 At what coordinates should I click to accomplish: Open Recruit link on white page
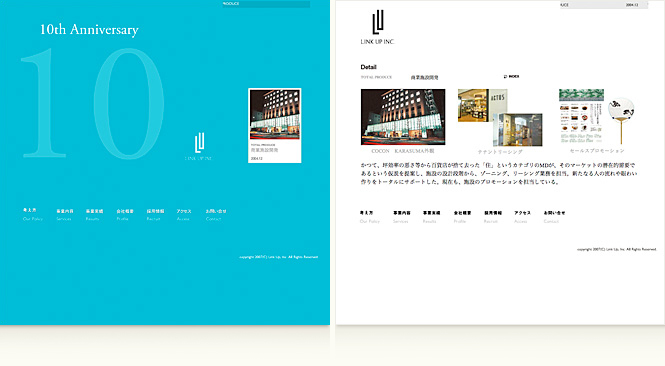(x=493, y=217)
